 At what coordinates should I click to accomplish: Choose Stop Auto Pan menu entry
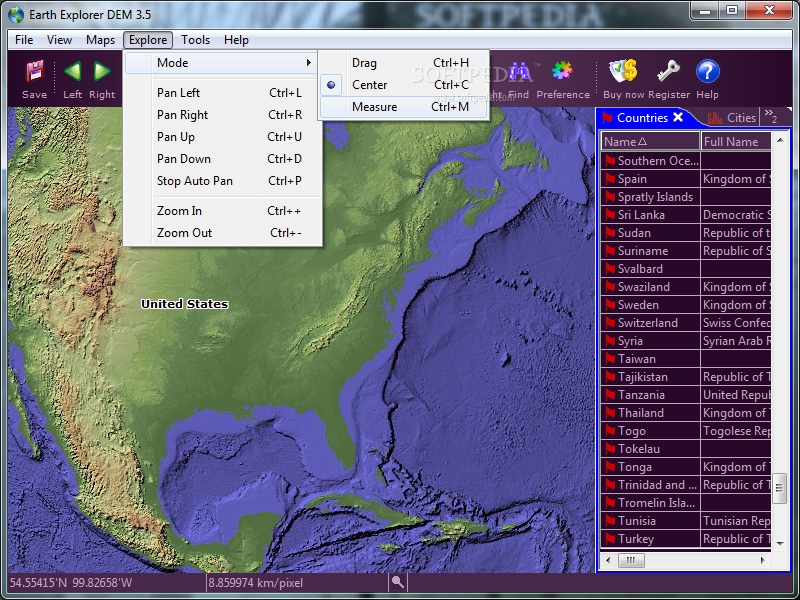pos(222,181)
